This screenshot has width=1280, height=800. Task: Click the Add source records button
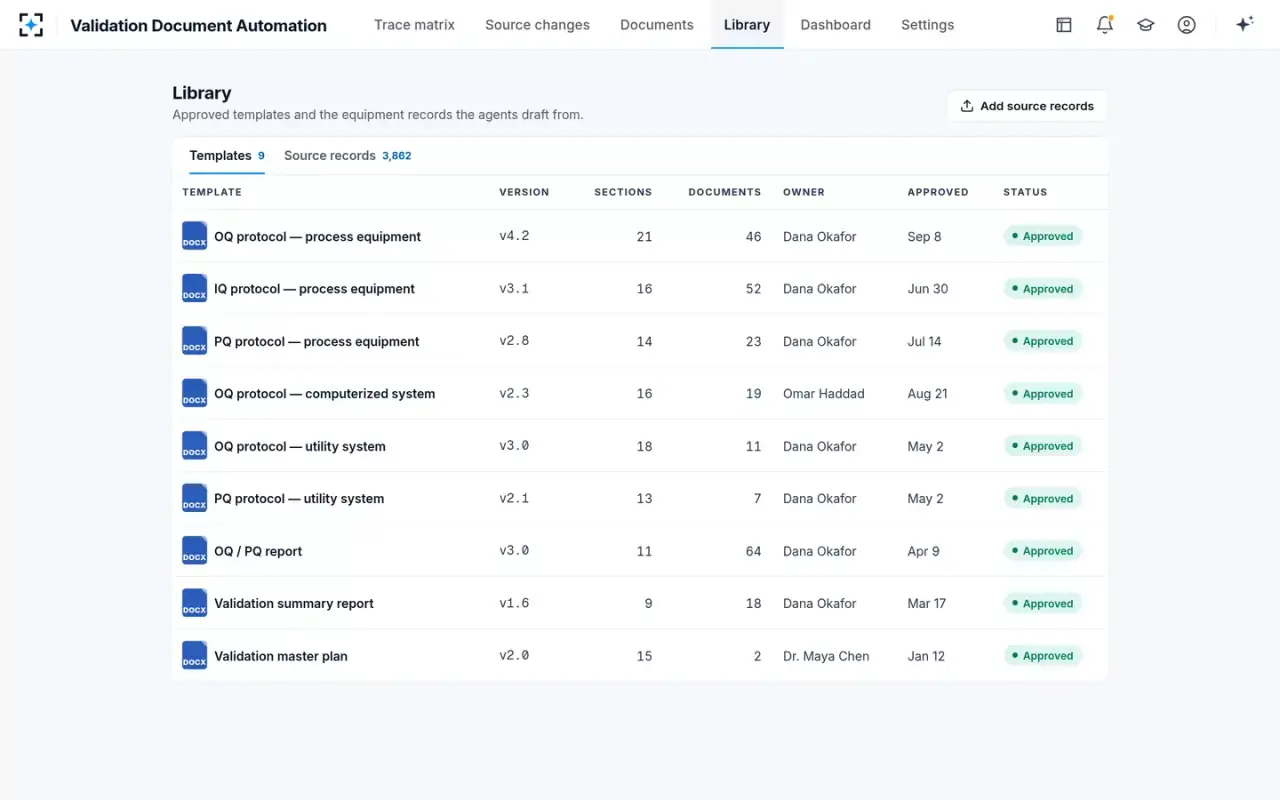1027,106
